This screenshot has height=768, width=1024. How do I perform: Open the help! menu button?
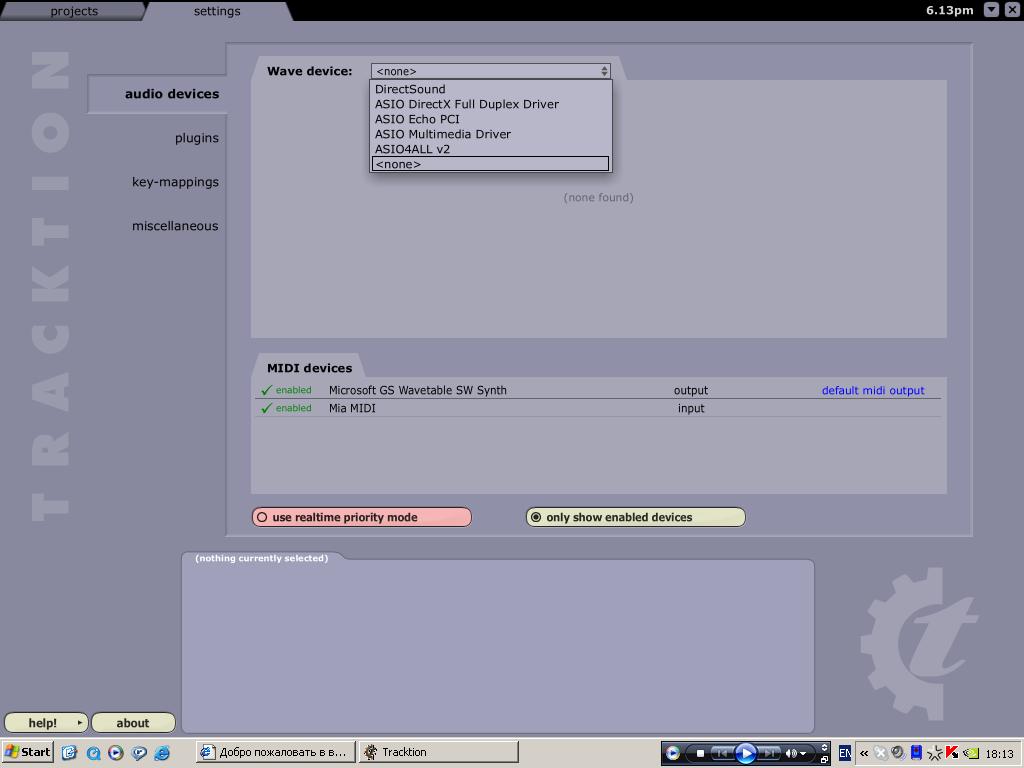(x=46, y=723)
